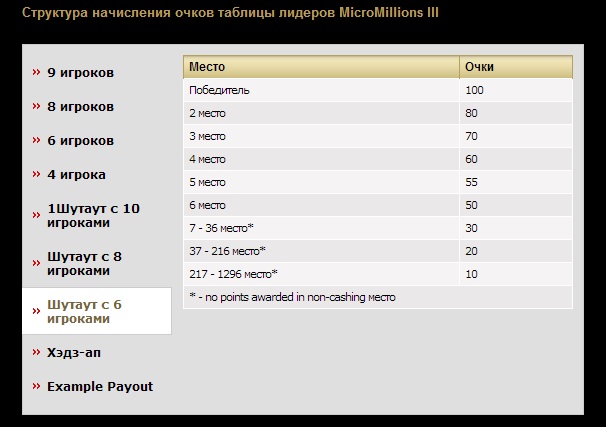Select the "8 игроков" tab
Viewport: 606px width, 427px height.
(80, 107)
